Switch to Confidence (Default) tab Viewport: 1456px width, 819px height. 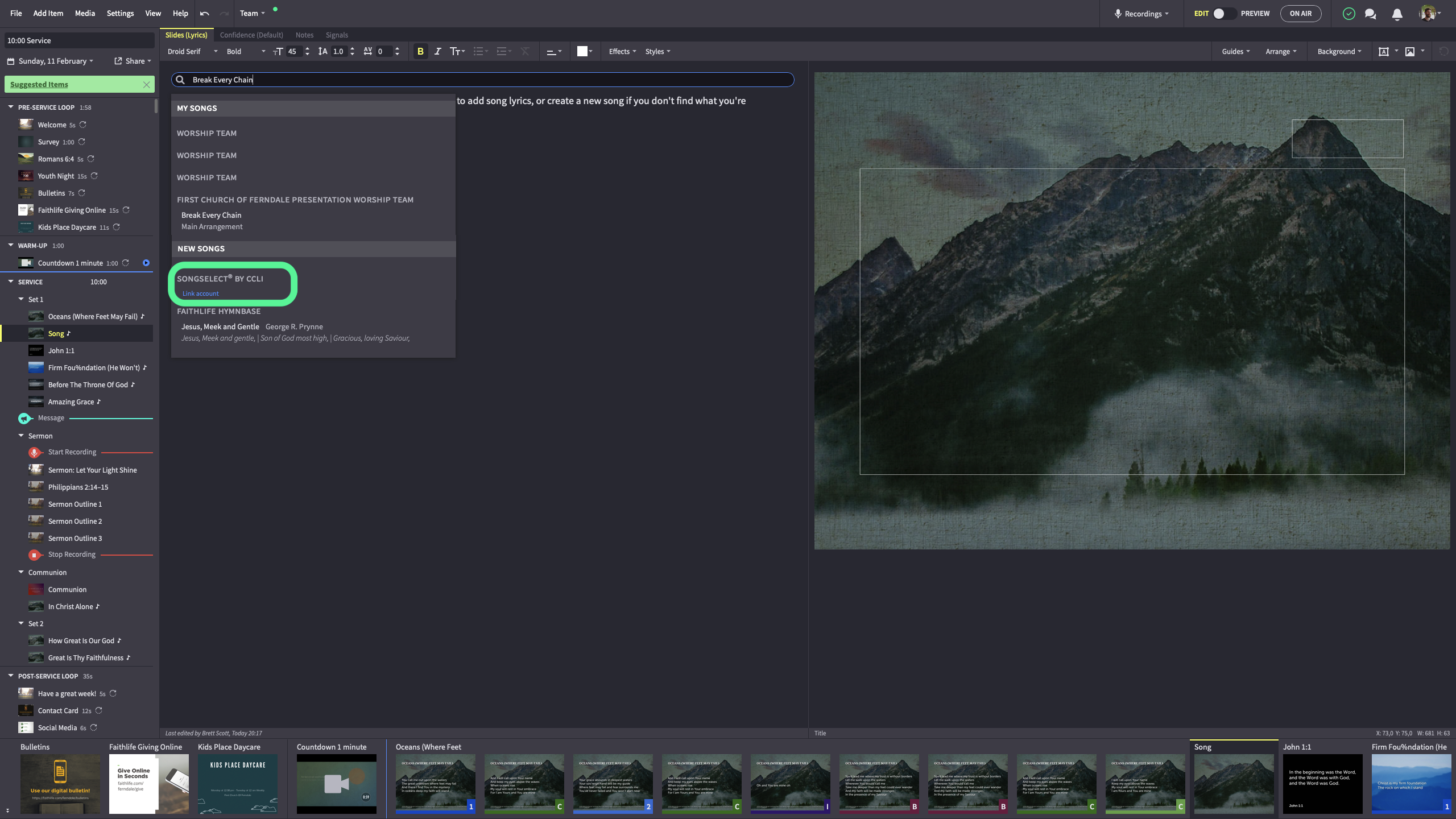pyautogui.click(x=251, y=35)
